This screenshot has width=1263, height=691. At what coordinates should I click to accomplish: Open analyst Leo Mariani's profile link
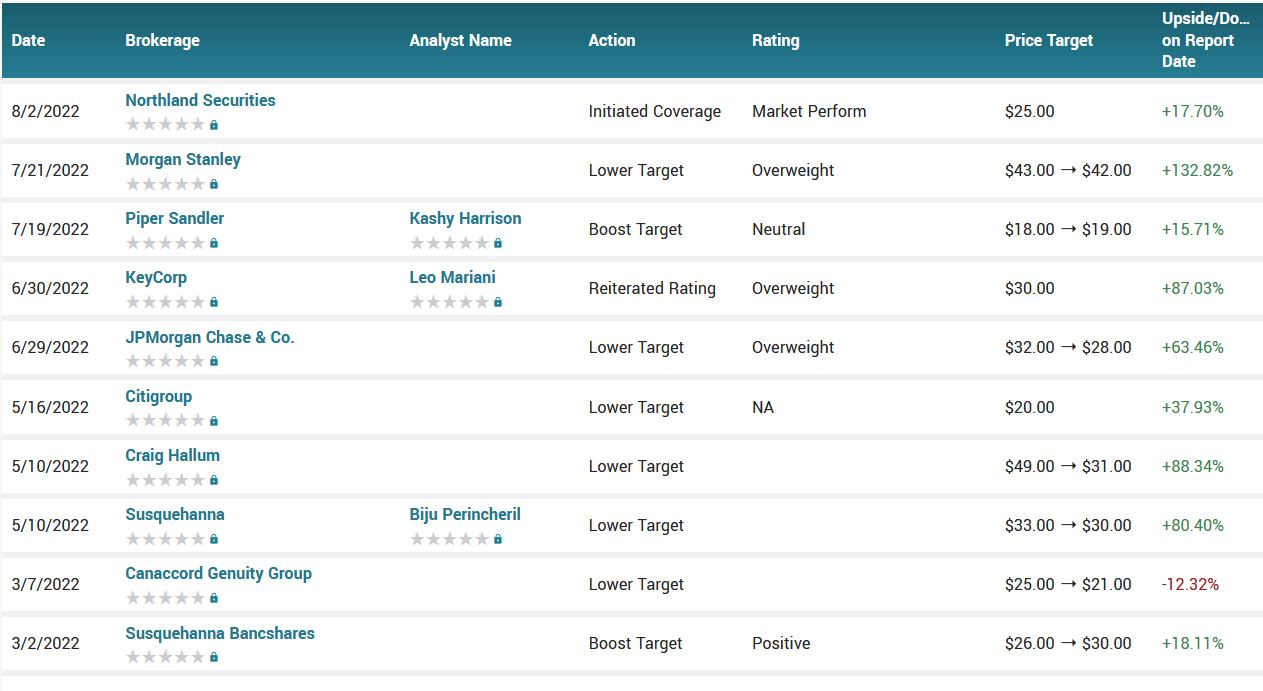(x=452, y=277)
